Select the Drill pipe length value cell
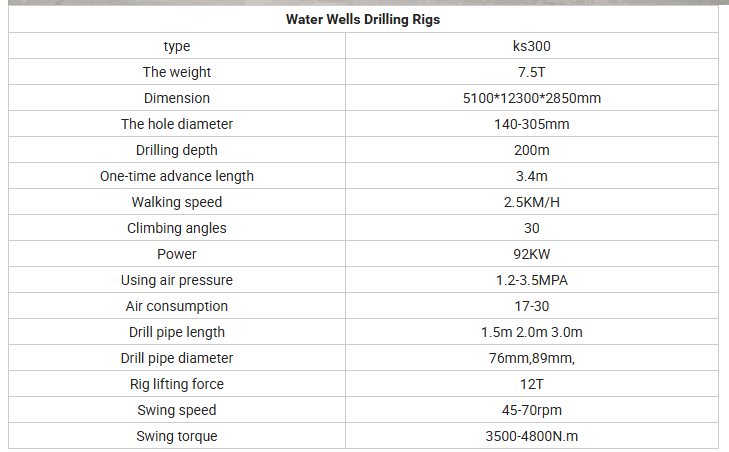 tap(531, 332)
